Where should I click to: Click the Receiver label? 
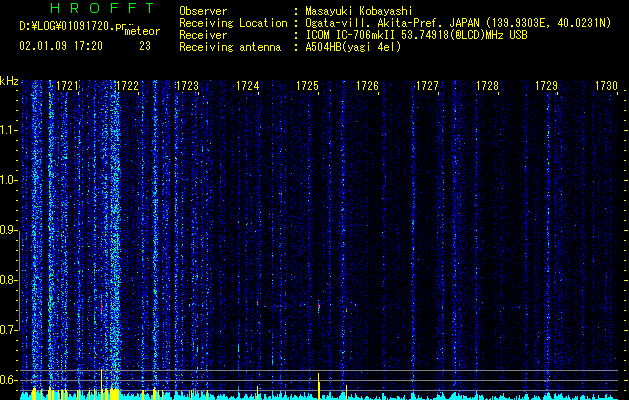[203, 35]
